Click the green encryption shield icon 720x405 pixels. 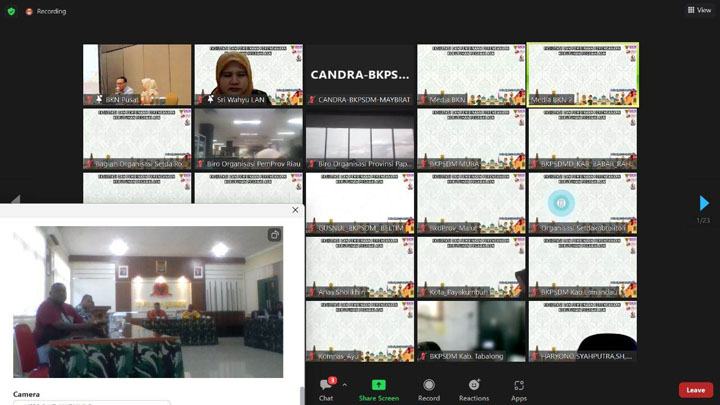coord(12,11)
